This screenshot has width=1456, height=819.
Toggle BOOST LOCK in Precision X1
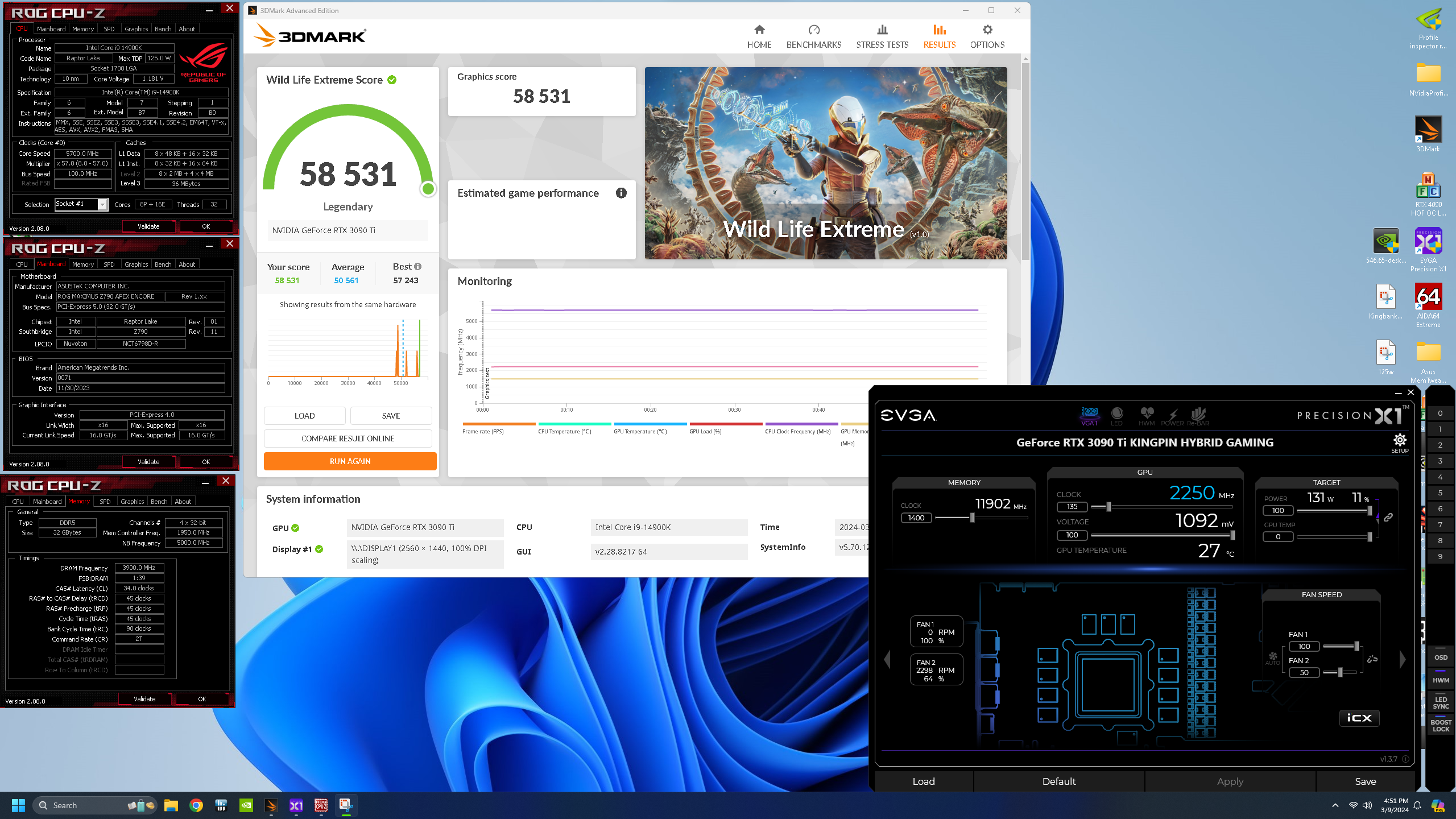1441,726
